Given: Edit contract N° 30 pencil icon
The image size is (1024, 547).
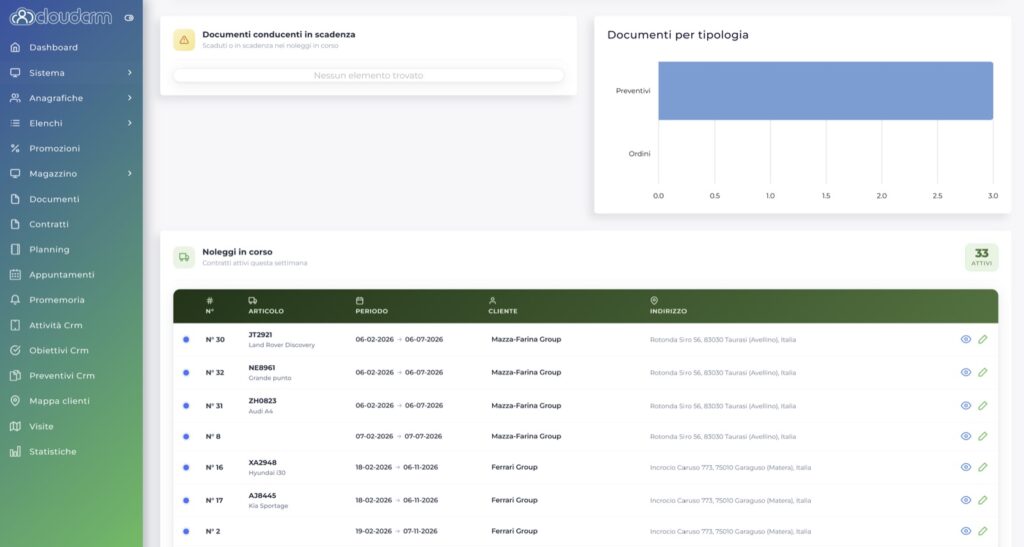Looking at the screenshot, I should coord(983,339).
